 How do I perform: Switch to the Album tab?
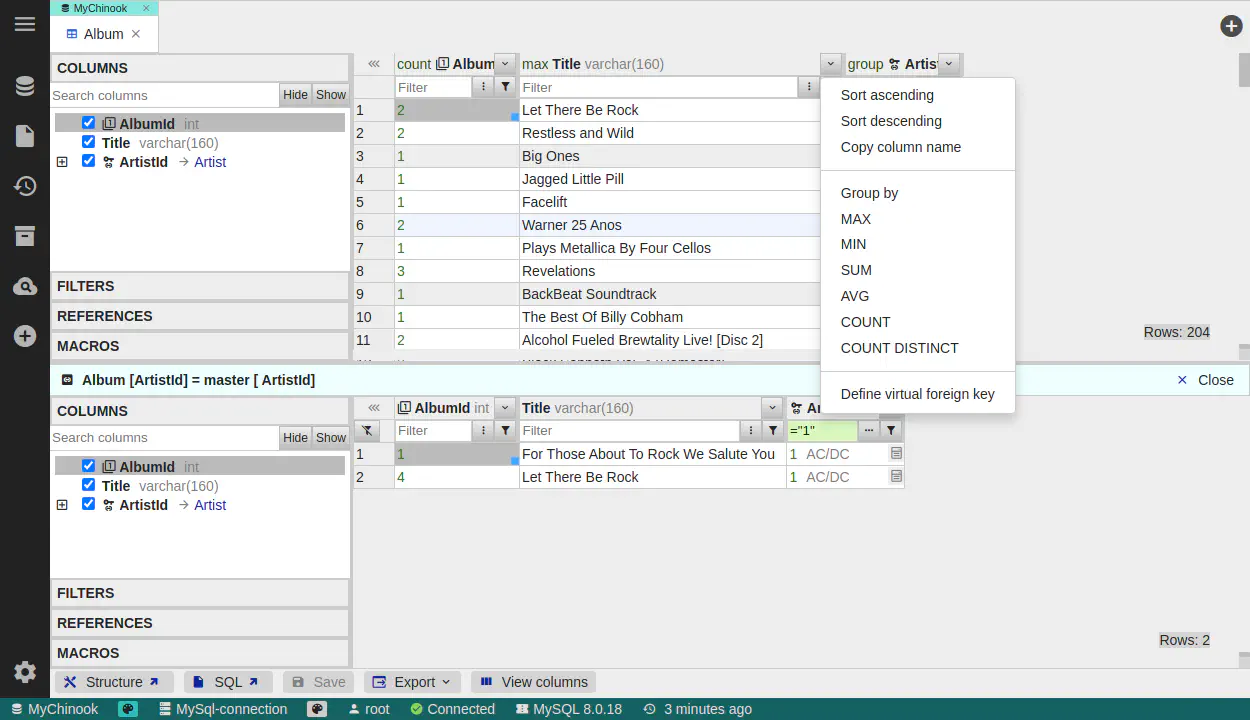[103, 34]
